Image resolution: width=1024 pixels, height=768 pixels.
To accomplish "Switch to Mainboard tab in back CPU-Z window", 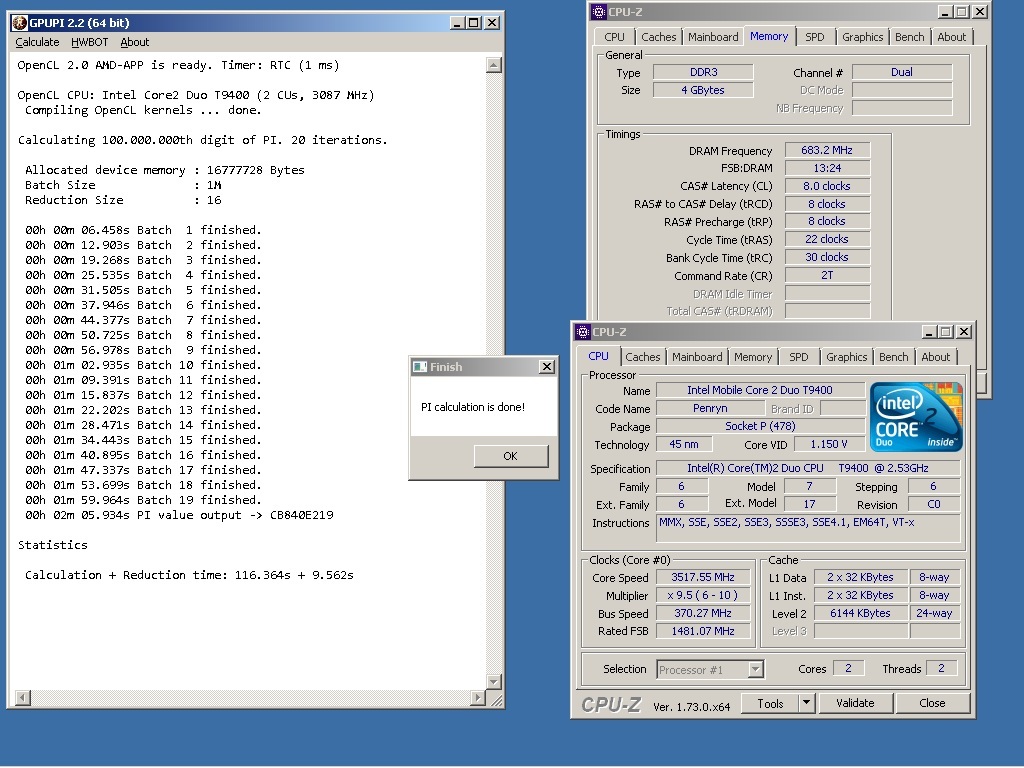I will [713, 37].
